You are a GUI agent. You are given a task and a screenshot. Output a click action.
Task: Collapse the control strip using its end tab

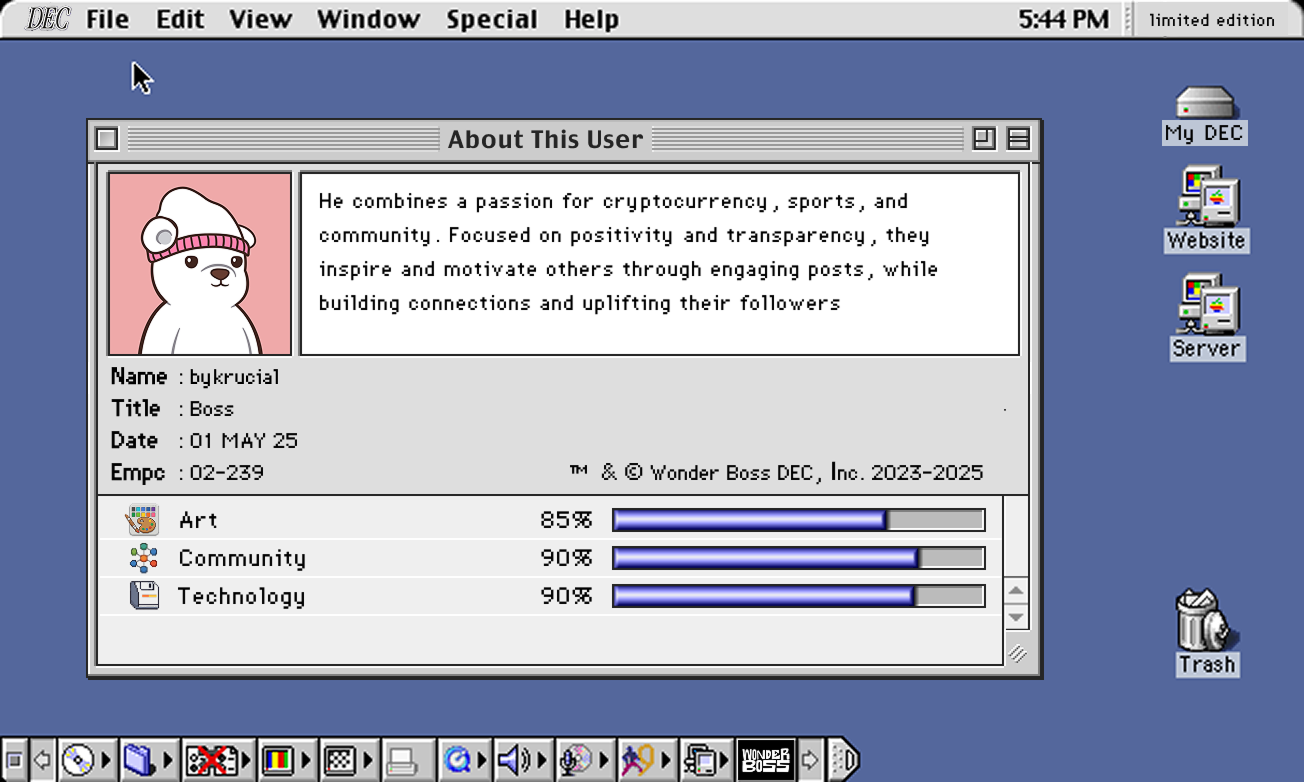pyautogui.click(x=844, y=762)
